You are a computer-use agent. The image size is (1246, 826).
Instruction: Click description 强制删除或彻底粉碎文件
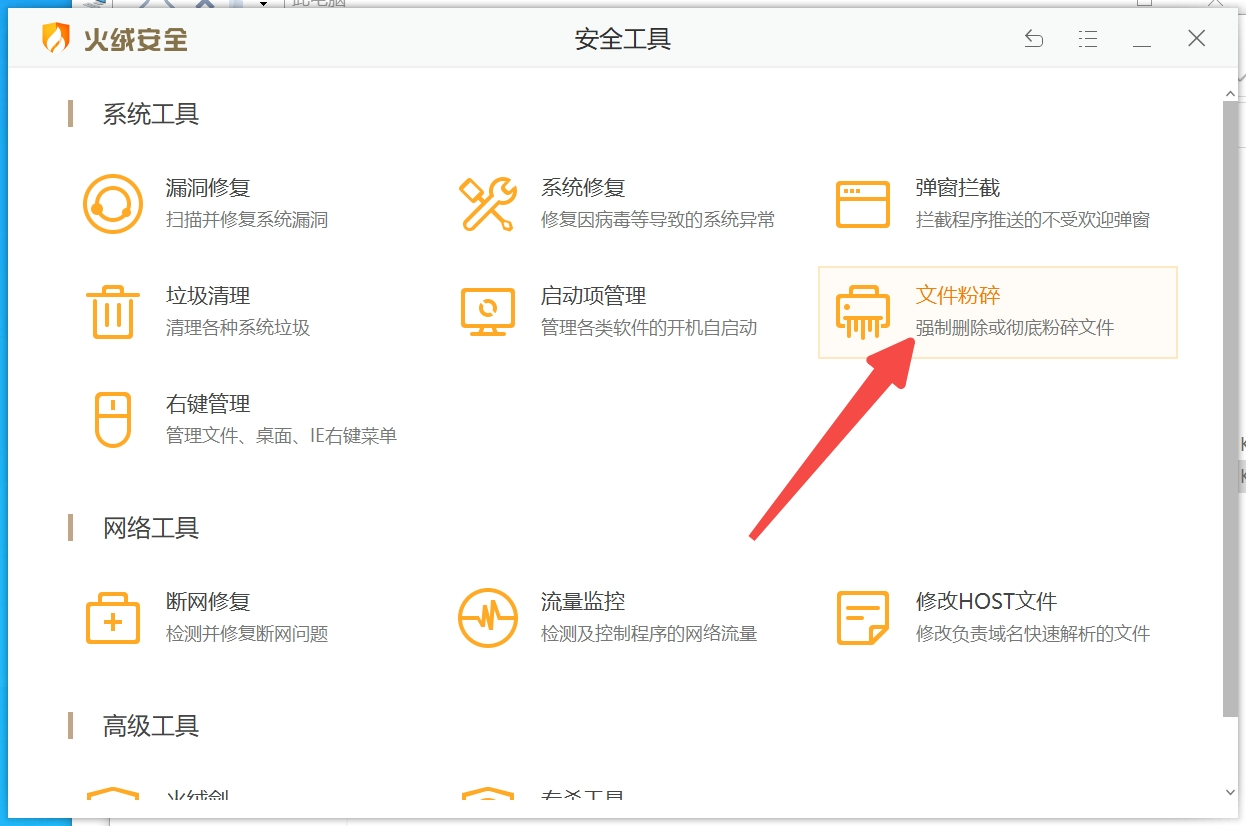click(x=1015, y=328)
